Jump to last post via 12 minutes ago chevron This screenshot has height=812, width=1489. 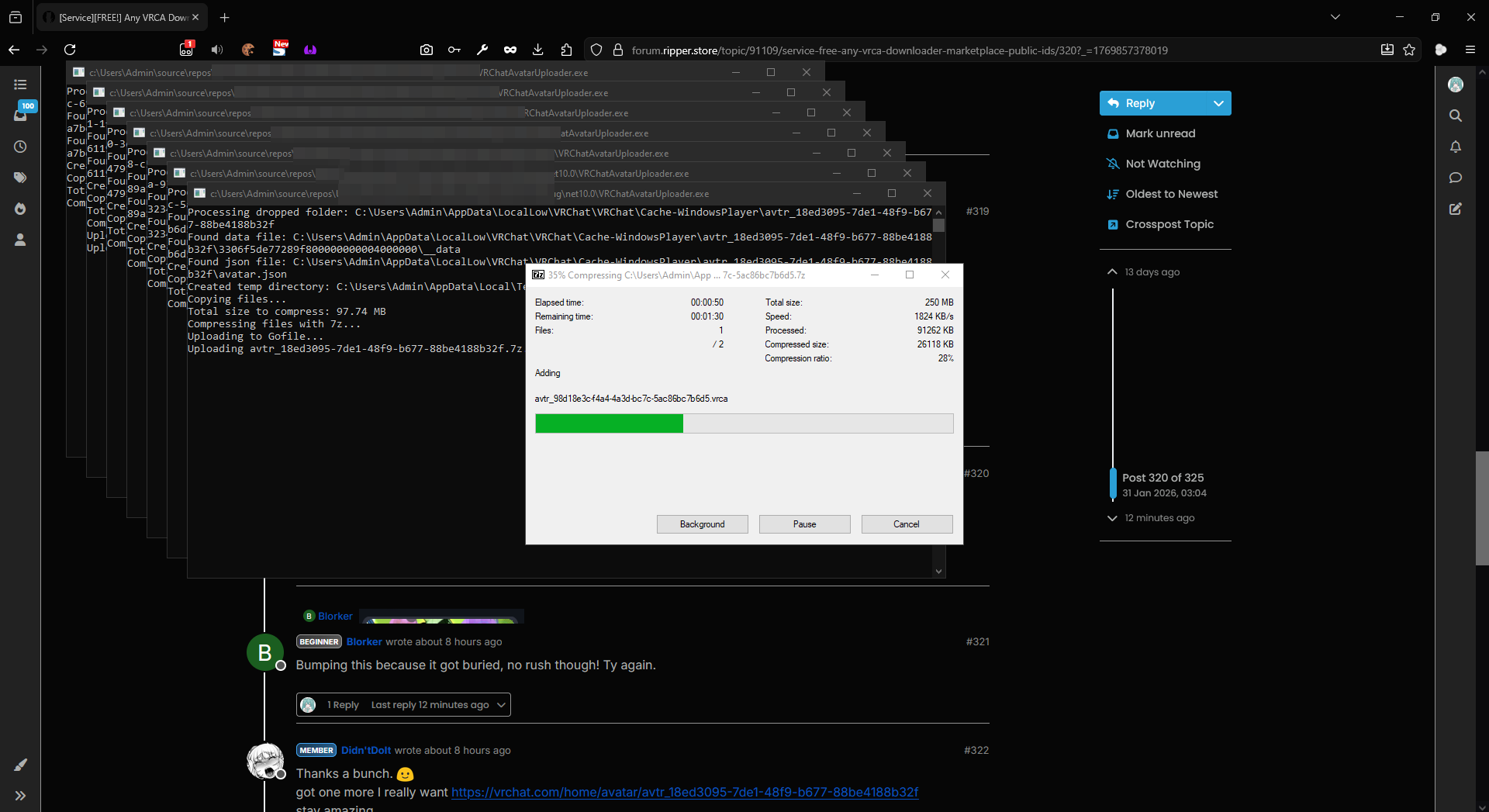click(x=1112, y=518)
